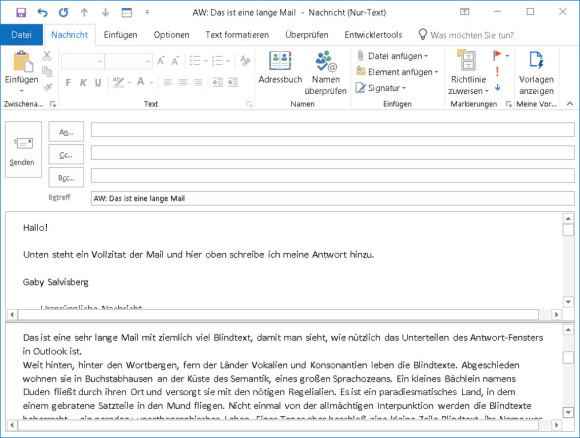This screenshot has height=438, width=580.
Task: Apply bullet list formatting
Action: [195, 61]
